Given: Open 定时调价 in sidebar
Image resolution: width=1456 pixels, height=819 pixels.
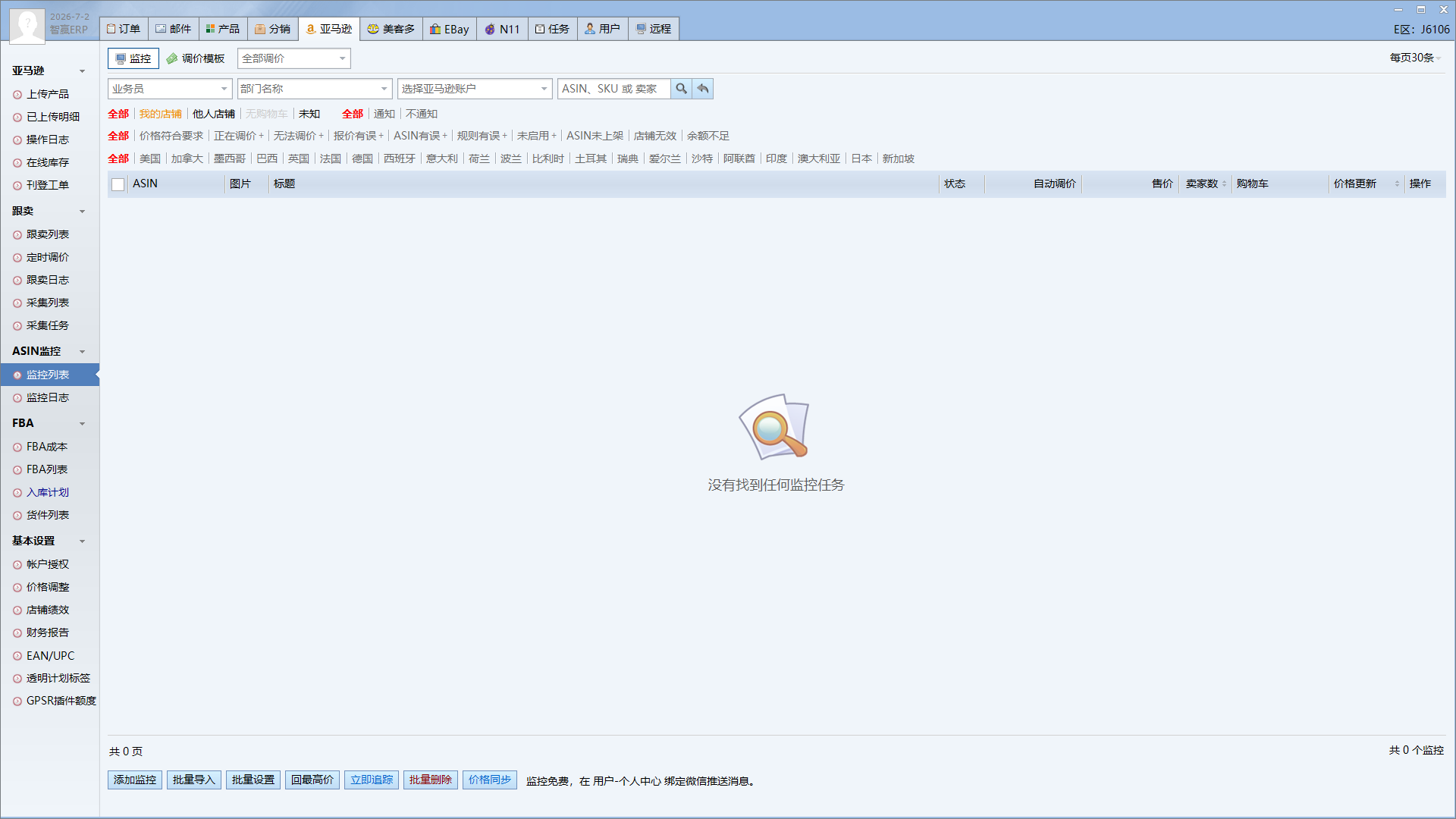Looking at the screenshot, I should point(48,257).
